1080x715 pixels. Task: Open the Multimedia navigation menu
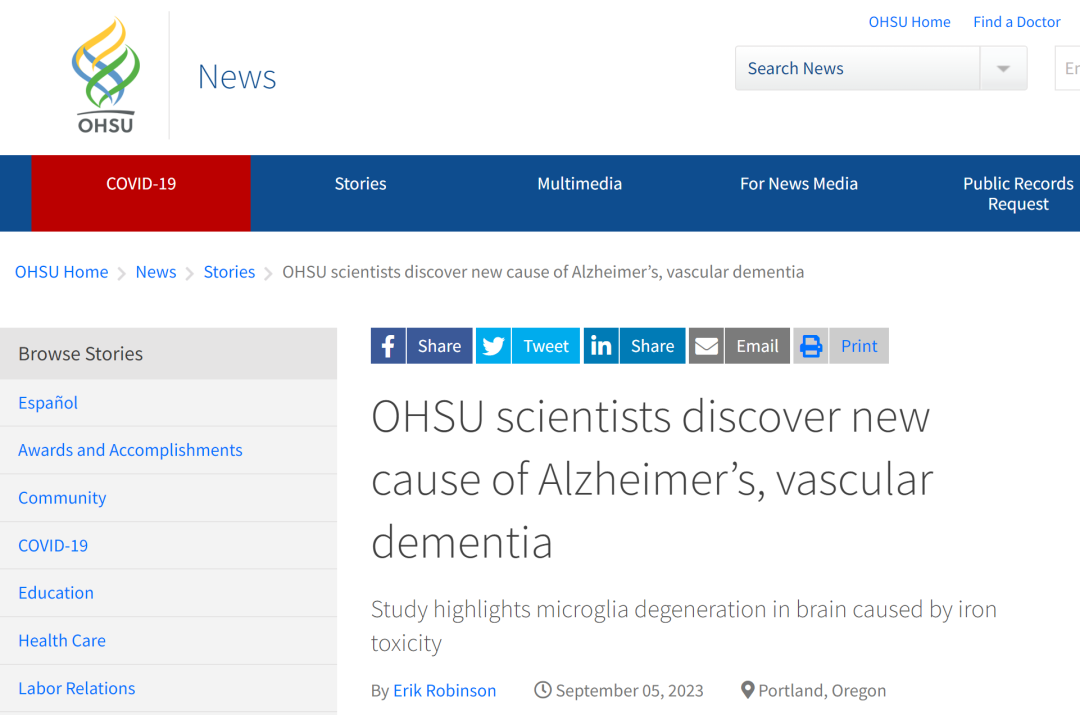579,184
